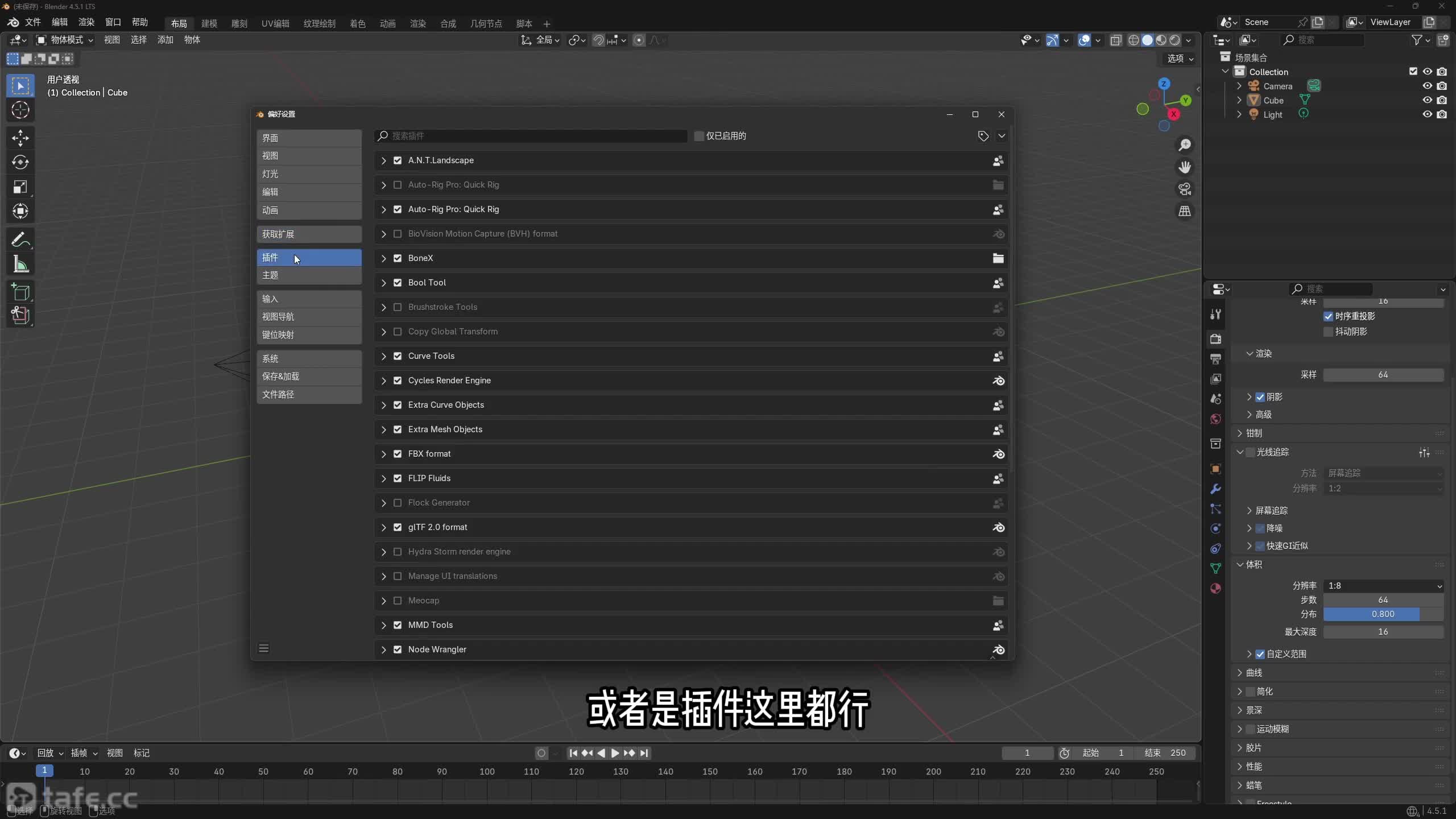This screenshot has width=1456, height=819.
Task: Open the add-ons dropdown arrow menu
Action: tap(1002, 136)
